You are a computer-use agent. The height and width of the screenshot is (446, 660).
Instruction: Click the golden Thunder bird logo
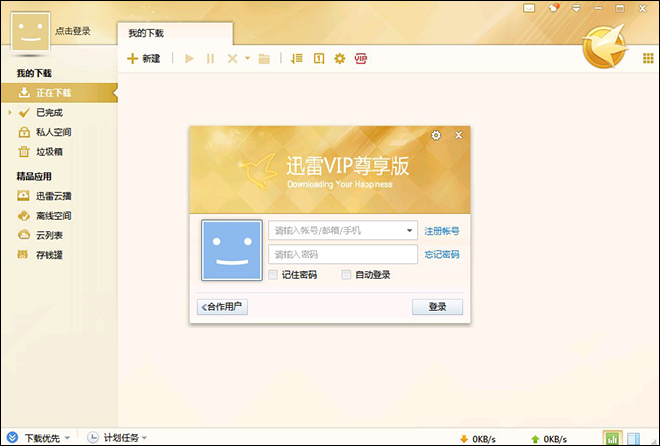604,46
